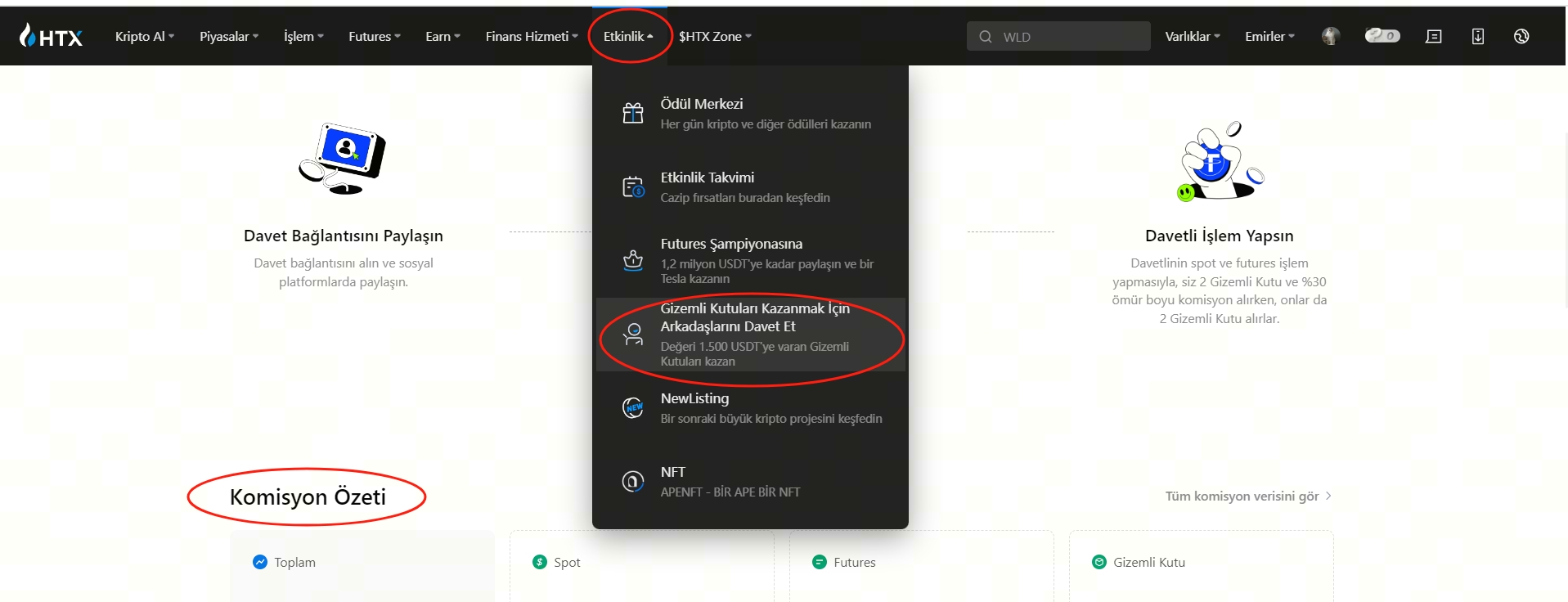Click the app download icon

tap(1478, 36)
